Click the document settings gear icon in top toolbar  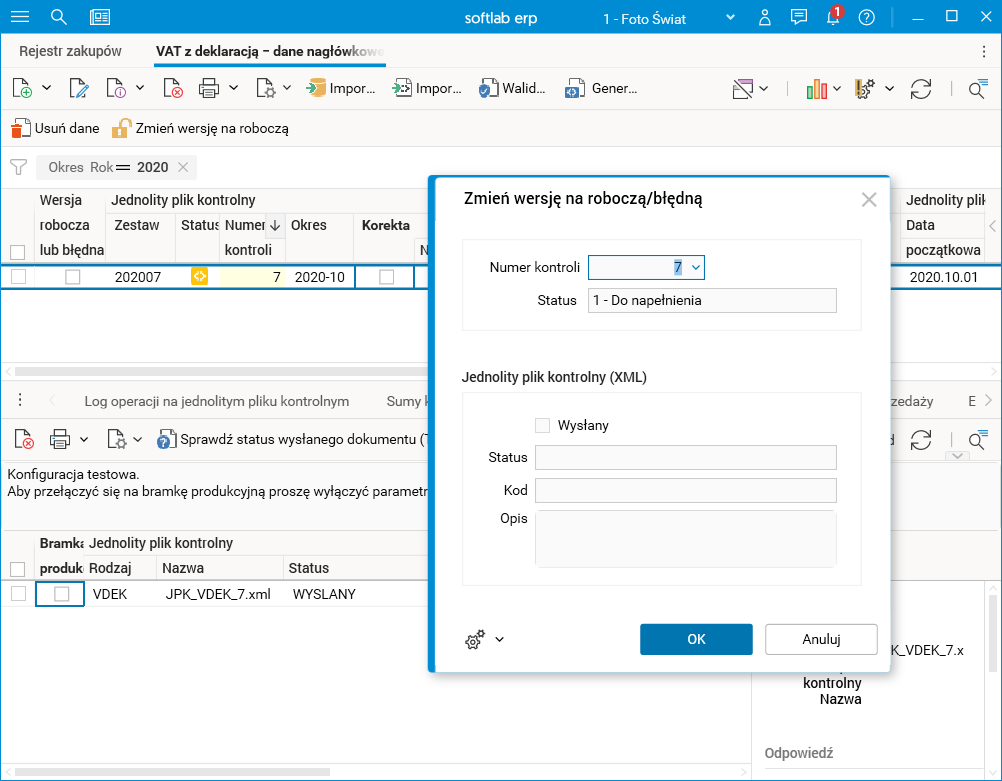click(265, 88)
